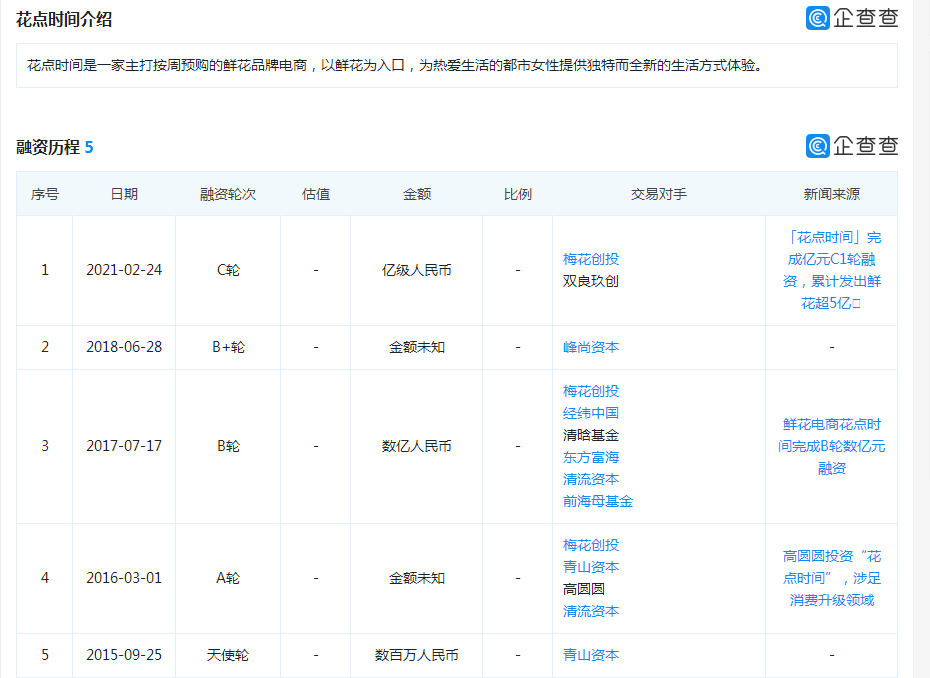
Task: Open news link 鲜花电商花点时间完成B轮数亿元融资
Action: [832, 446]
